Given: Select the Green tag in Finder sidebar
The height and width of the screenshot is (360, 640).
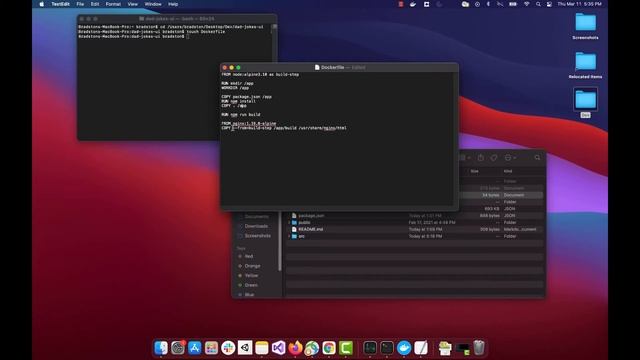Looking at the screenshot, I should pyautogui.click(x=251, y=285).
